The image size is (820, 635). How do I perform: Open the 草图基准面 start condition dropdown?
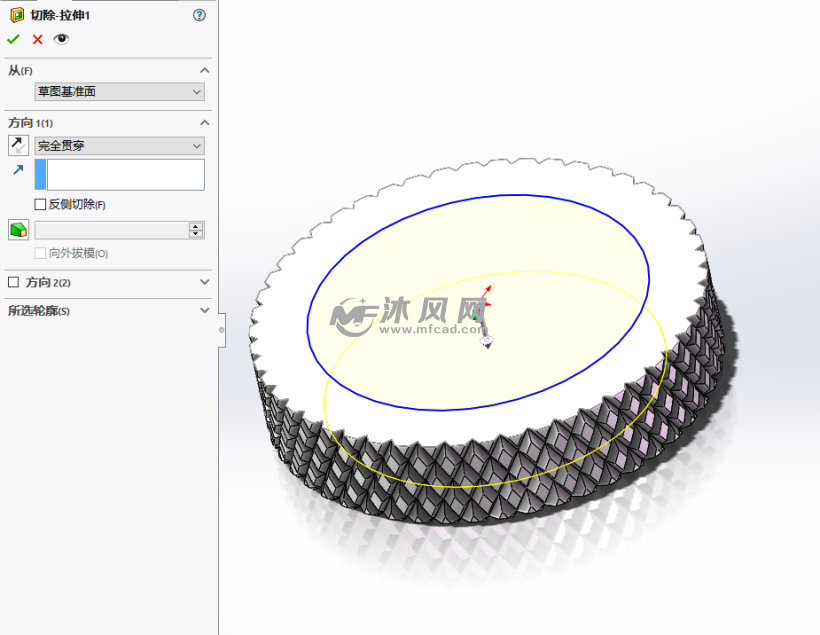point(120,92)
